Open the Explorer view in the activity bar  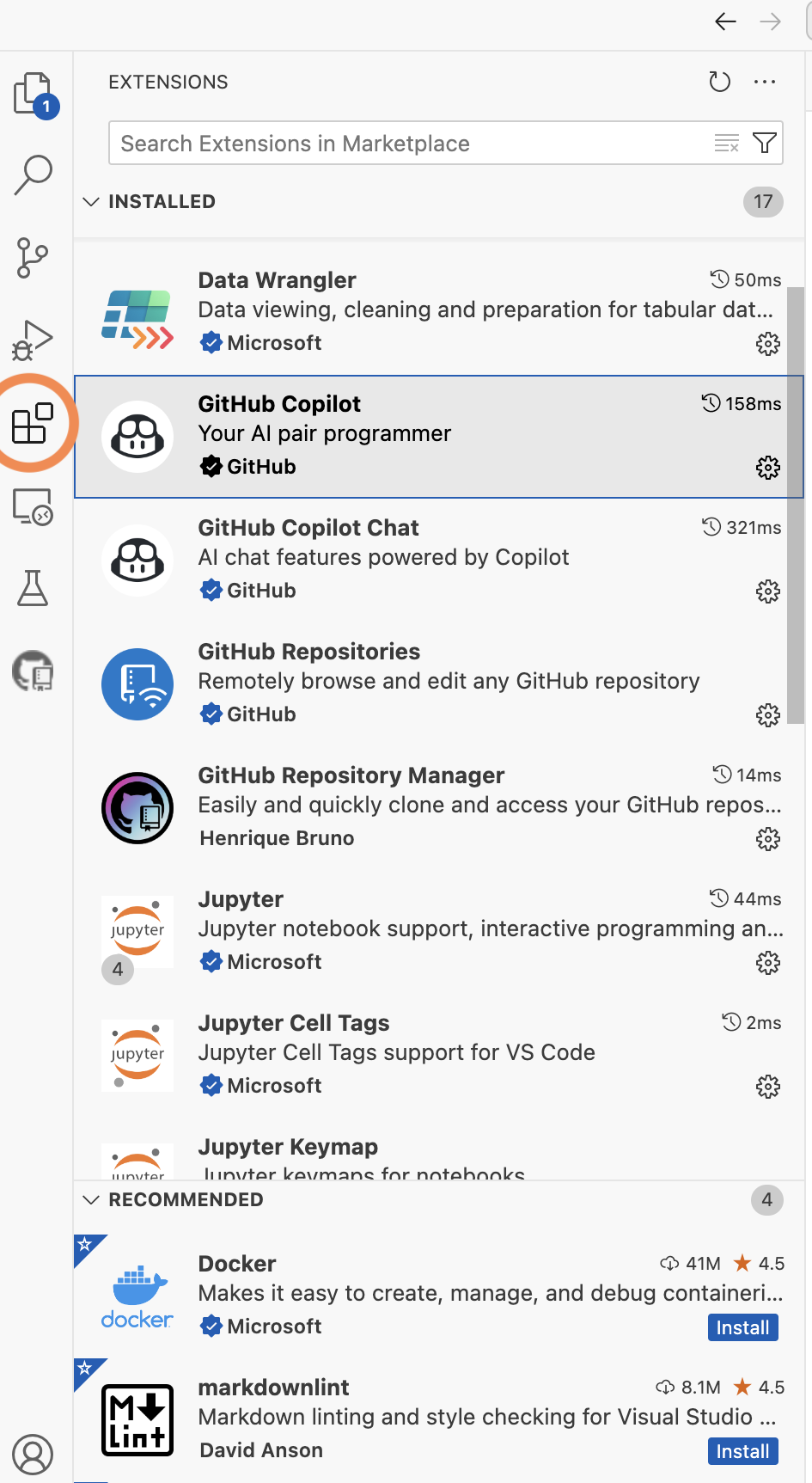point(34,94)
